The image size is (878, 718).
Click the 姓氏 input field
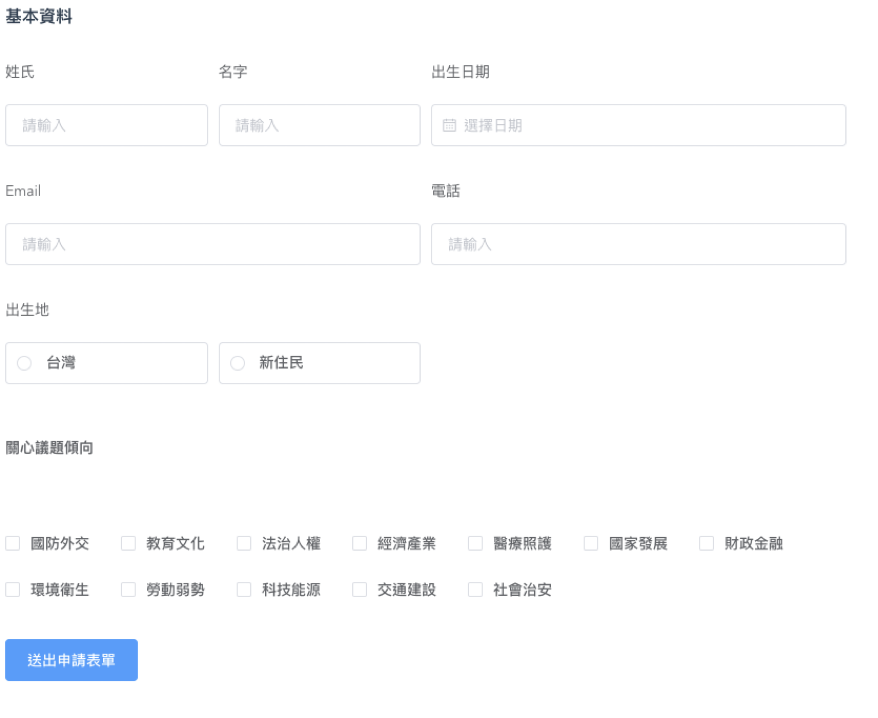106,125
